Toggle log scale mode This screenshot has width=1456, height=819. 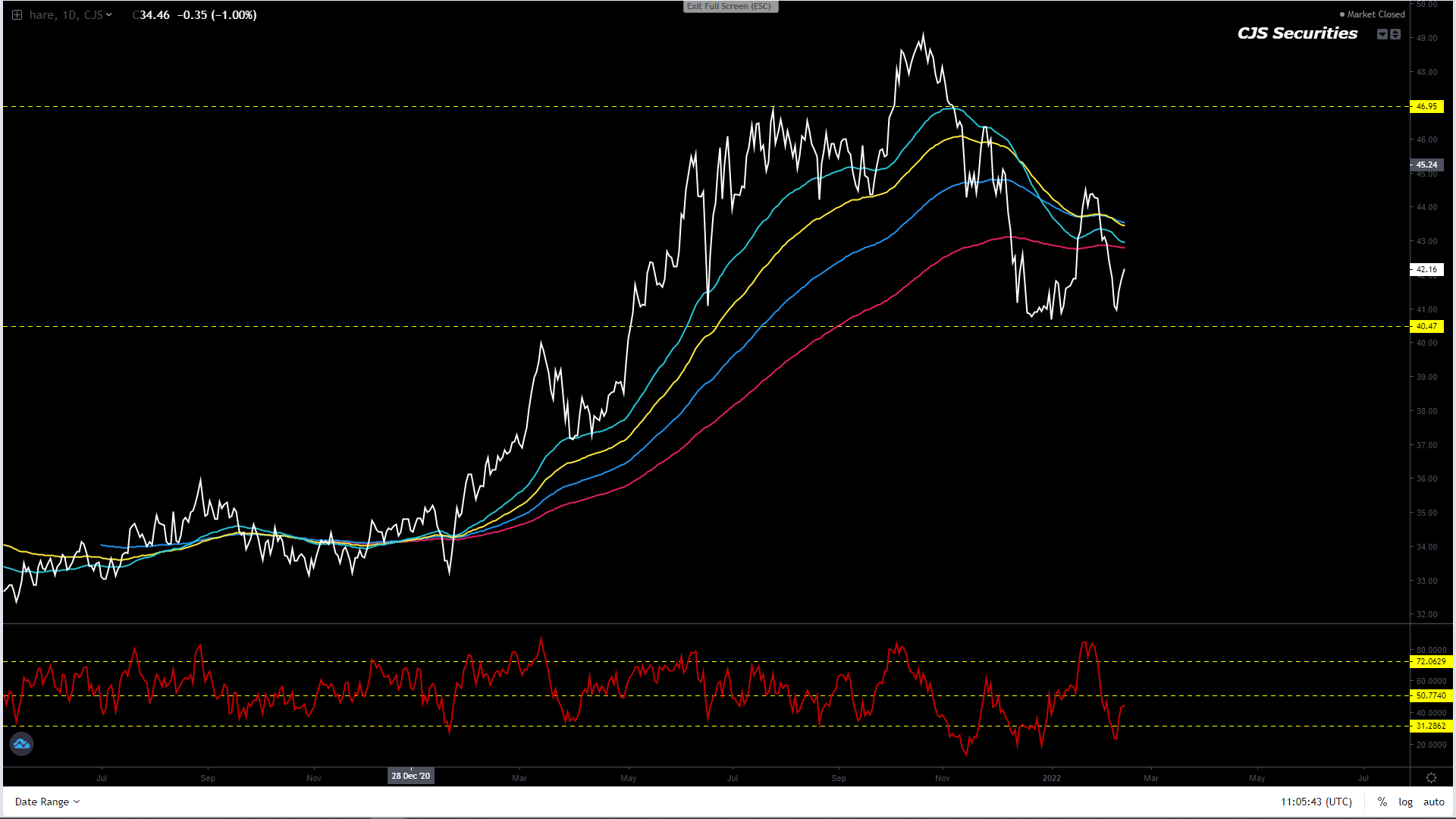pos(1405,802)
